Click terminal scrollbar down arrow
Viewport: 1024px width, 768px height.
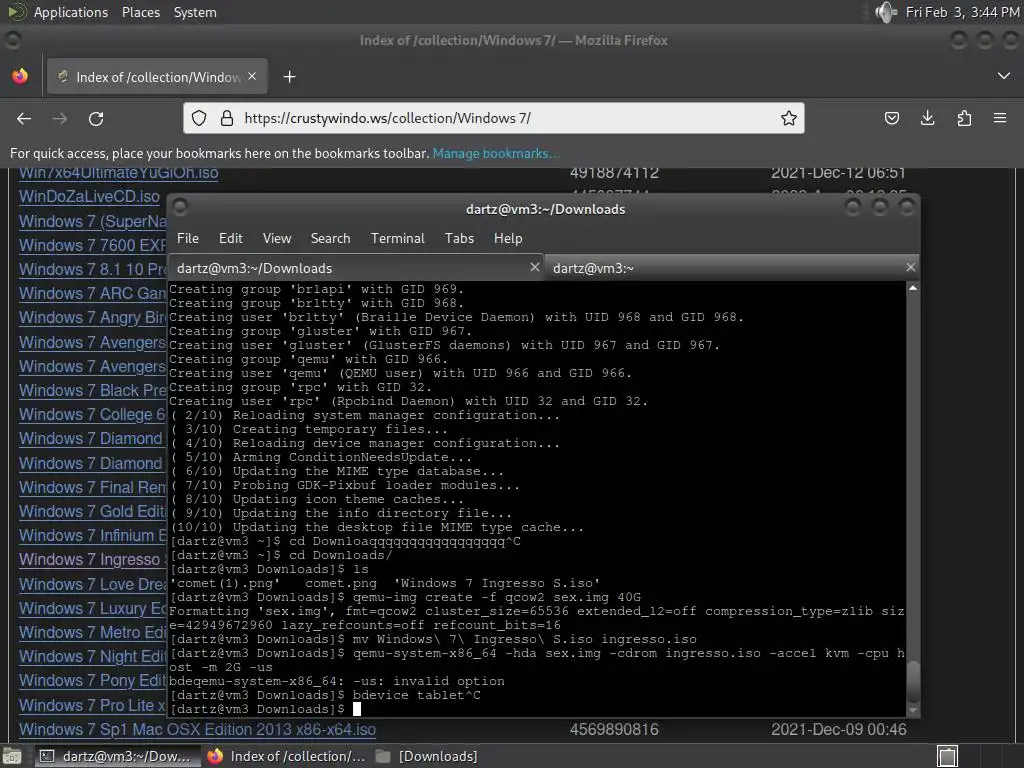point(913,711)
